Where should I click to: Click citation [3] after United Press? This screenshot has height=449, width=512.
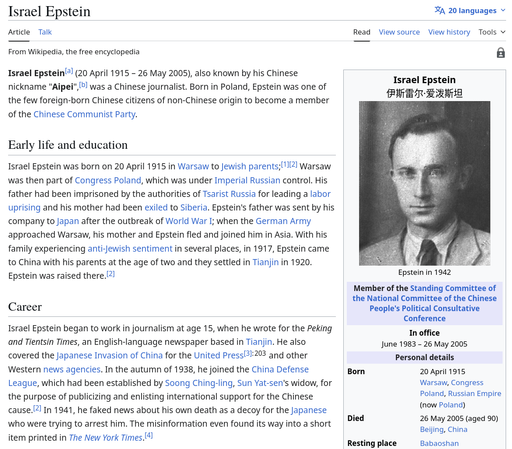coord(248,353)
